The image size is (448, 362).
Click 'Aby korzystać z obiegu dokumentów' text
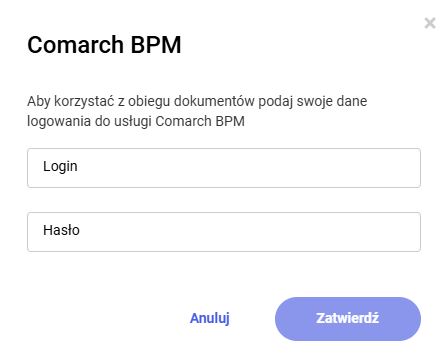(141, 101)
